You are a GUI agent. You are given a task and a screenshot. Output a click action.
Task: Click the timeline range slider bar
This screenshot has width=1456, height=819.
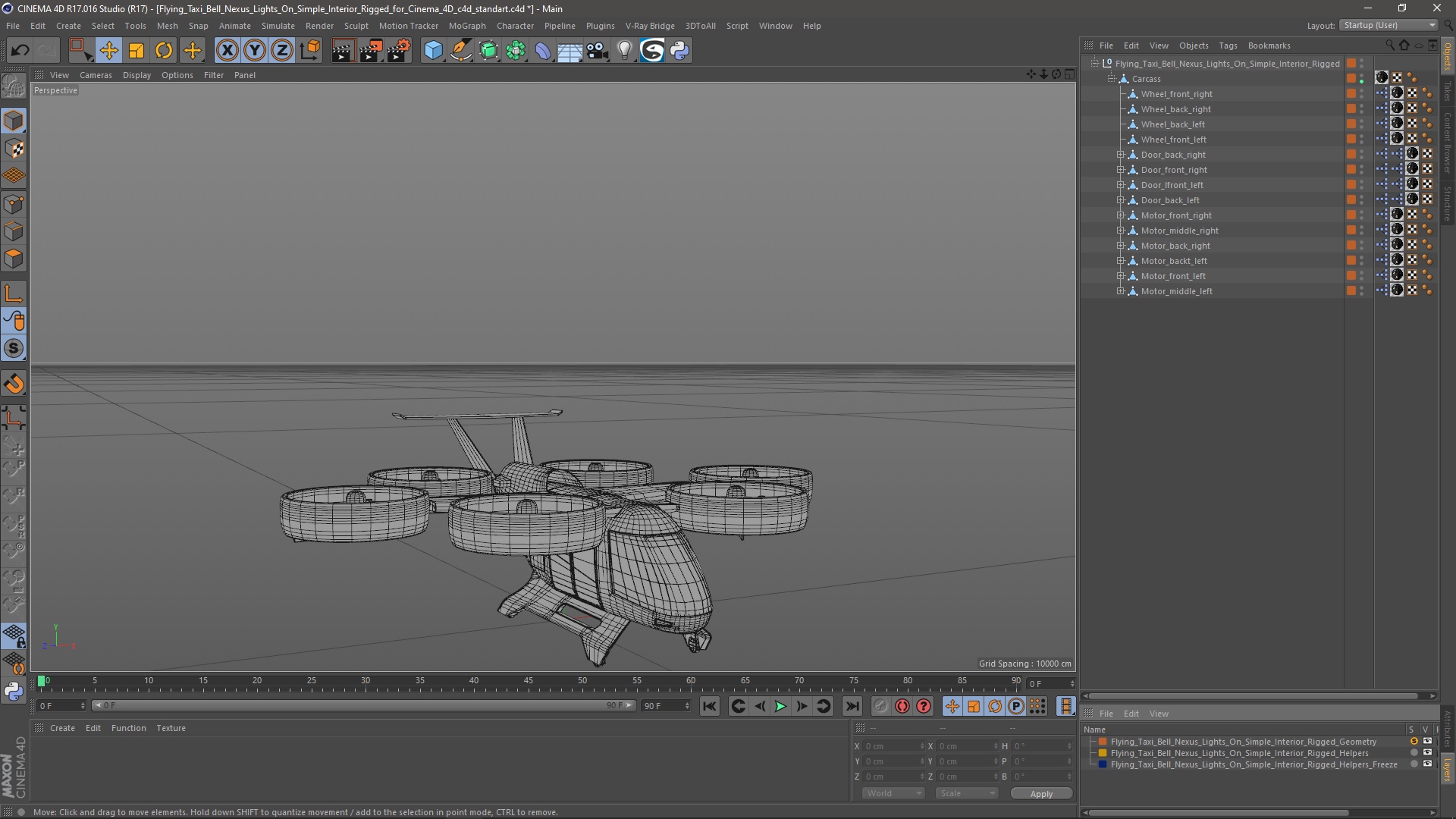(363, 706)
